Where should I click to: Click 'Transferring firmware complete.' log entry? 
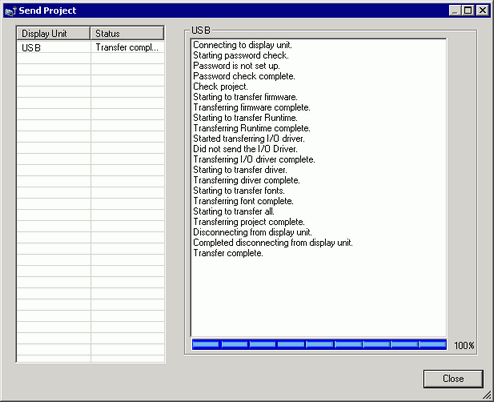(x=252, y=107)
